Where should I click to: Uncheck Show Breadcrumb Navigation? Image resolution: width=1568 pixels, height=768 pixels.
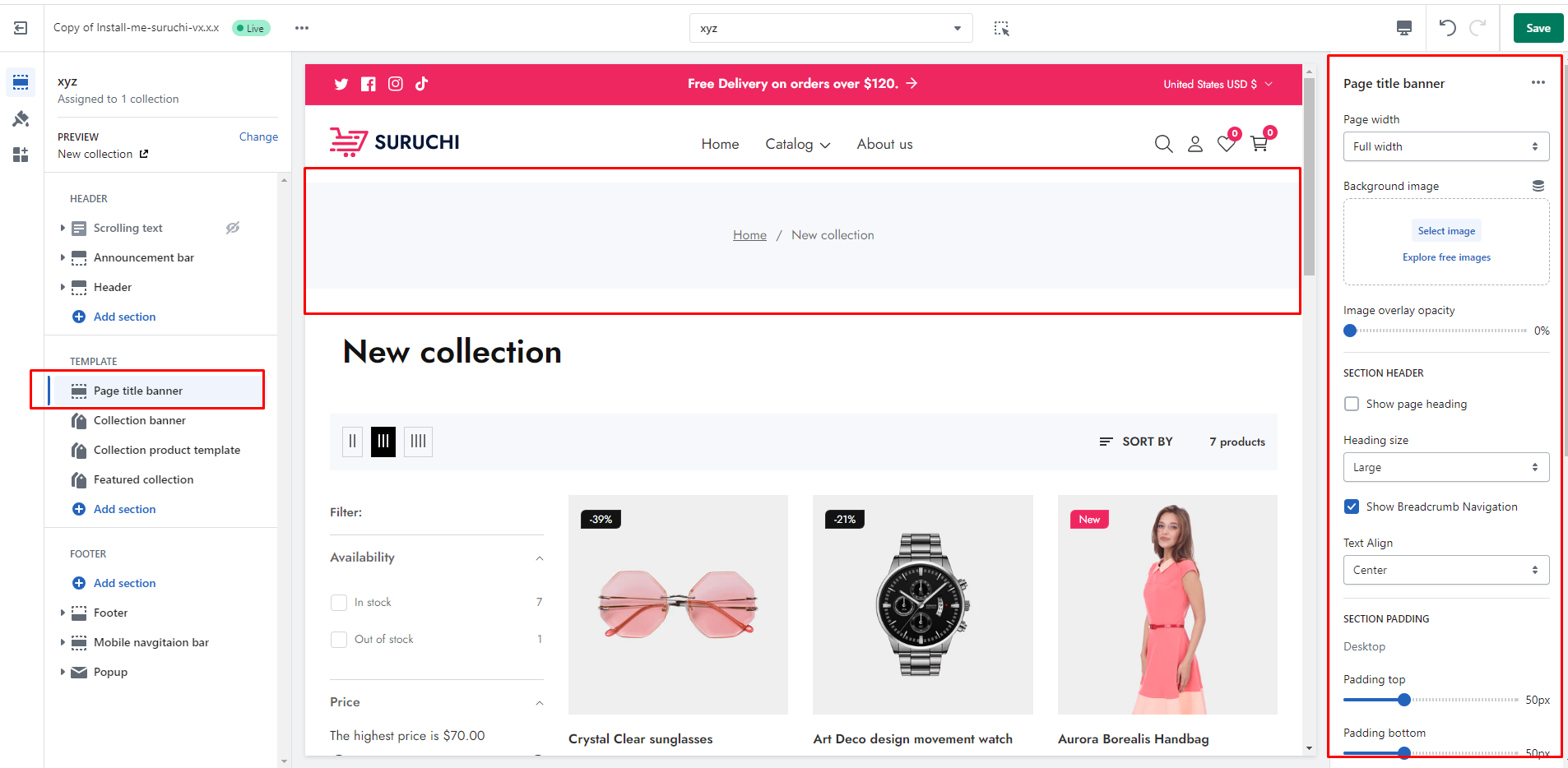point(1352,507)
